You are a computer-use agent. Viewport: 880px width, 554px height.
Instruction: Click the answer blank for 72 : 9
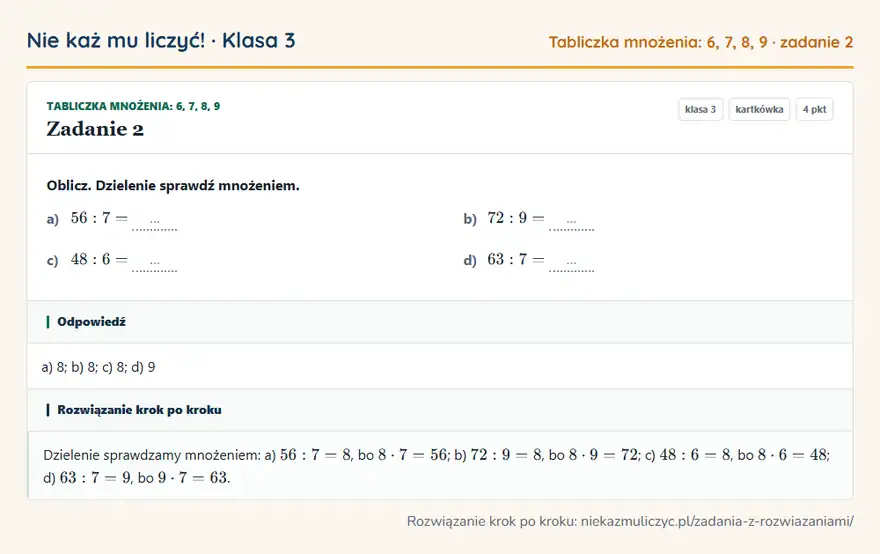click(x=571, y=222)
